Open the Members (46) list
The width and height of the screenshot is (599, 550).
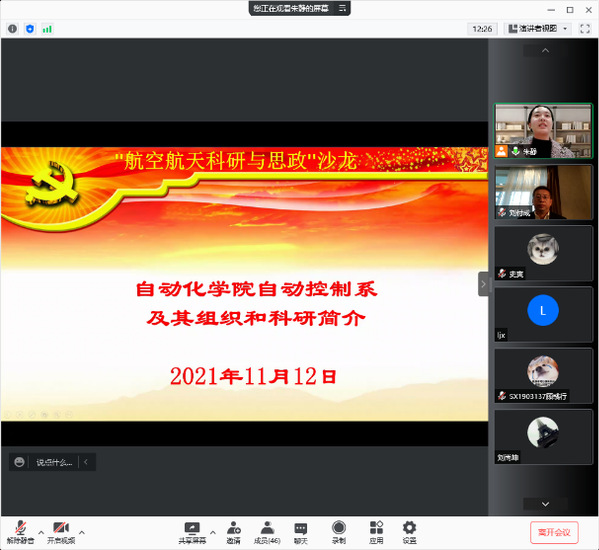pos(267,533)
